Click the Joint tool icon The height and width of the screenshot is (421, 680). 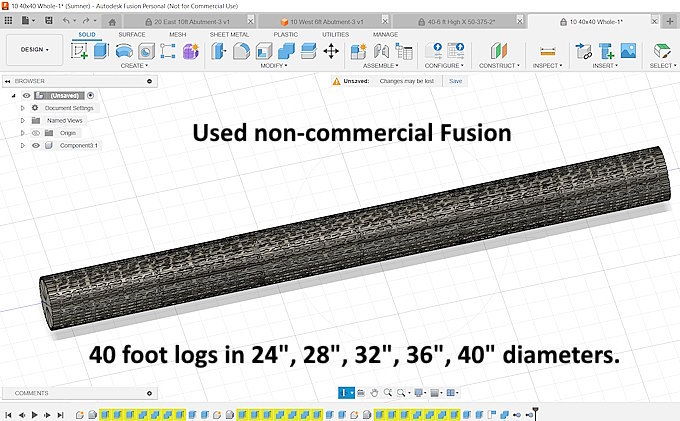(x=381, y=51)
